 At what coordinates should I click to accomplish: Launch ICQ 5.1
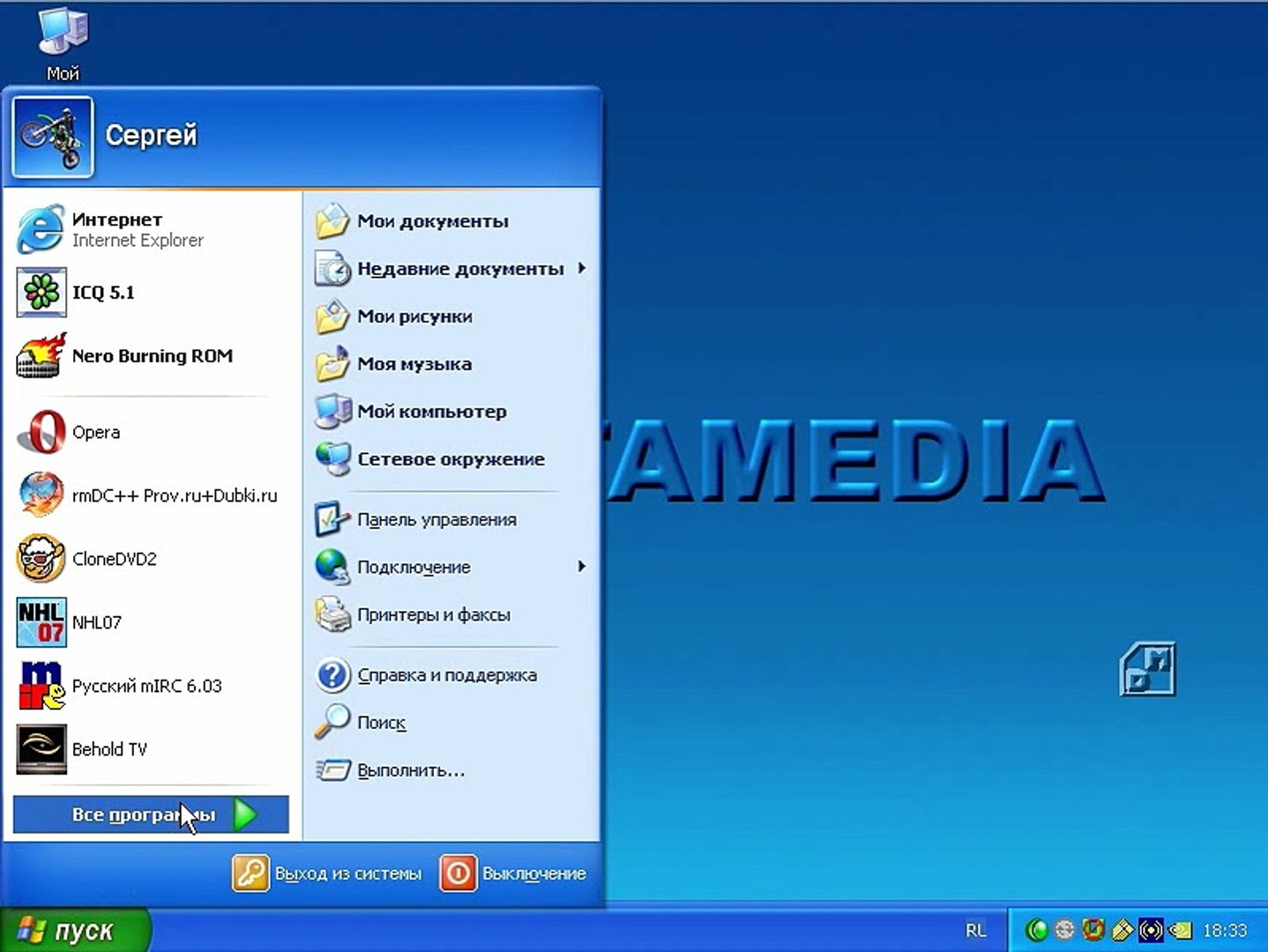click(x=152, y=293)
